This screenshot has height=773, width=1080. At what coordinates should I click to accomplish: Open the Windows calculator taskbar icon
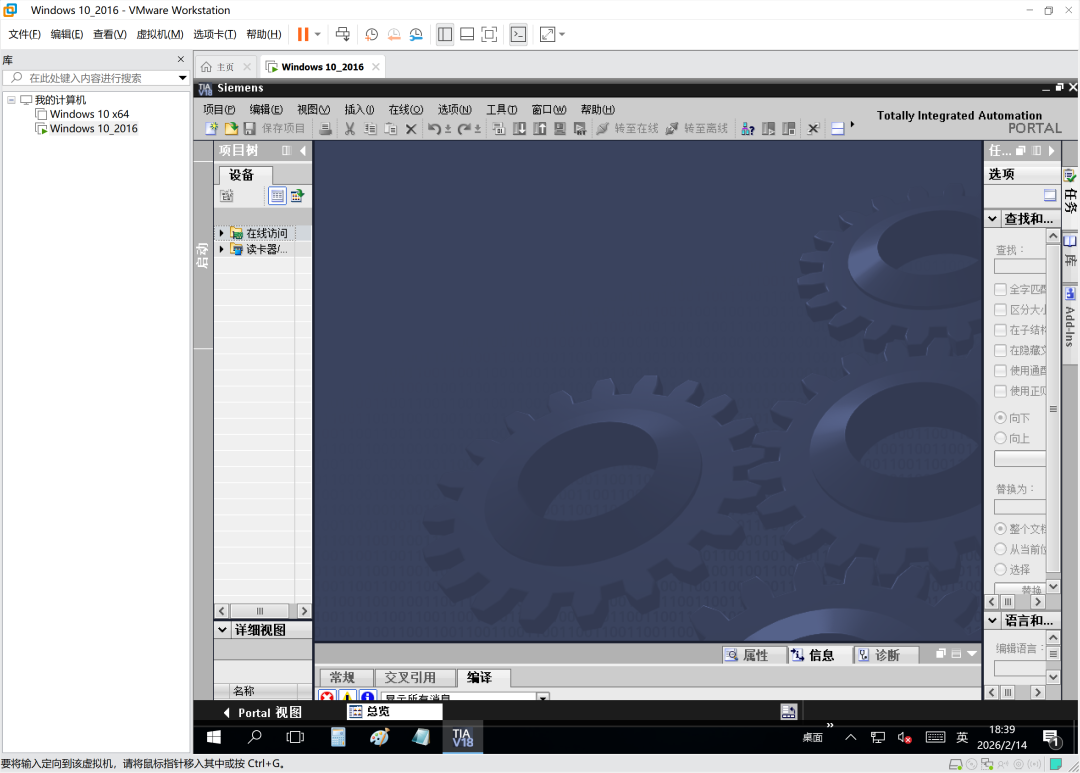[x=338, y=737]
